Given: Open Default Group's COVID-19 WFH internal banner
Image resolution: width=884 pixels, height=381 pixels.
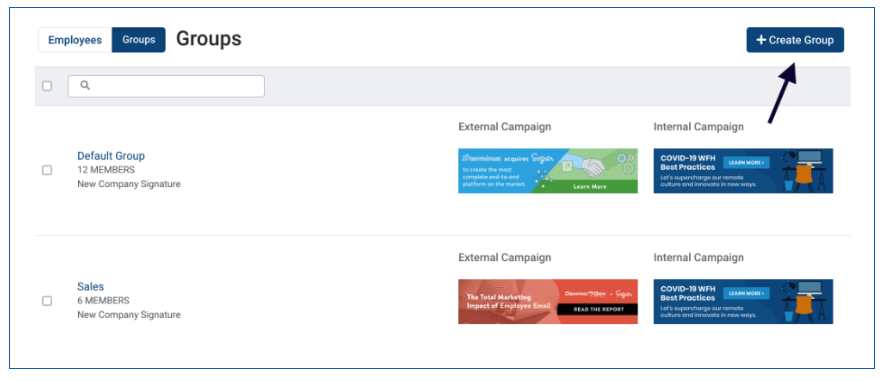Looking at the screenshot, I should (743, 171).
